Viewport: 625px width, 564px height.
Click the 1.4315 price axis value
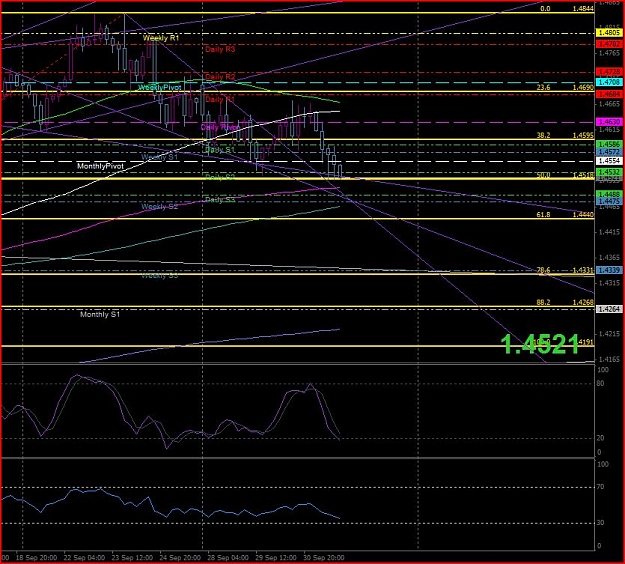point(609,283)
